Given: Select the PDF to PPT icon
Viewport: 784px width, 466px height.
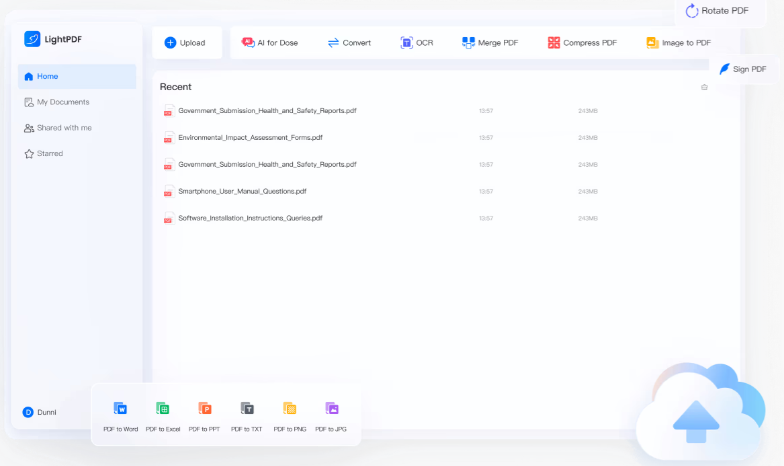Looking at the screenshot, I should [204, 408].
